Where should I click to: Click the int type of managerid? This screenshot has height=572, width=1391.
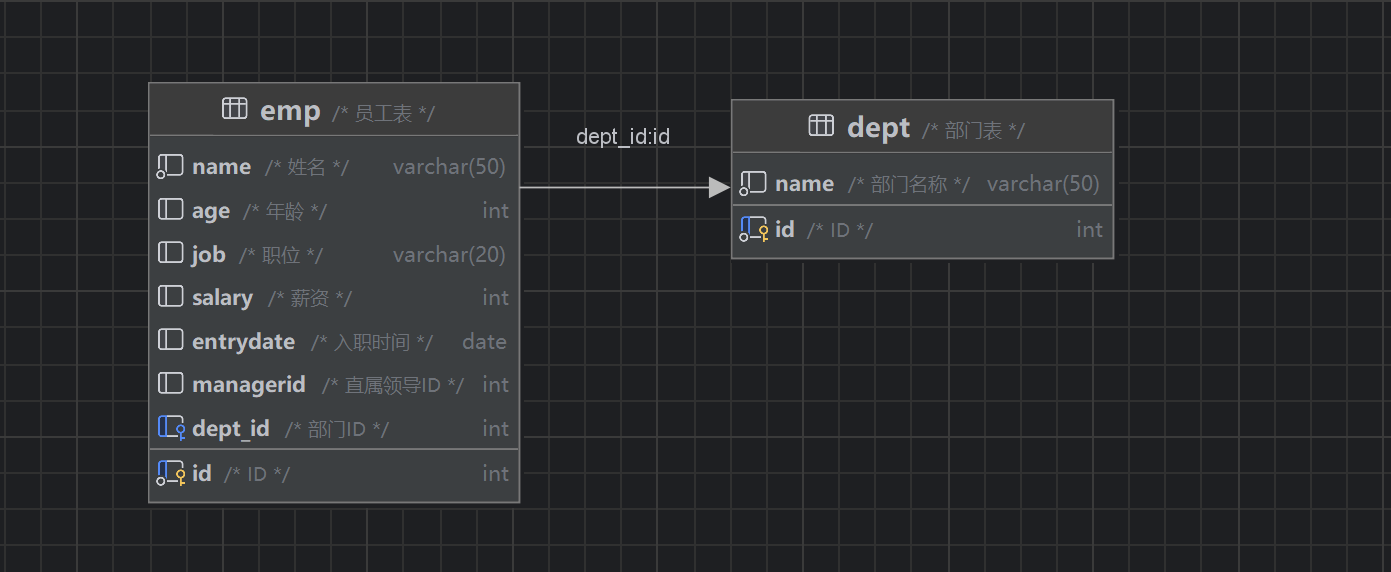tap(495, 384)
